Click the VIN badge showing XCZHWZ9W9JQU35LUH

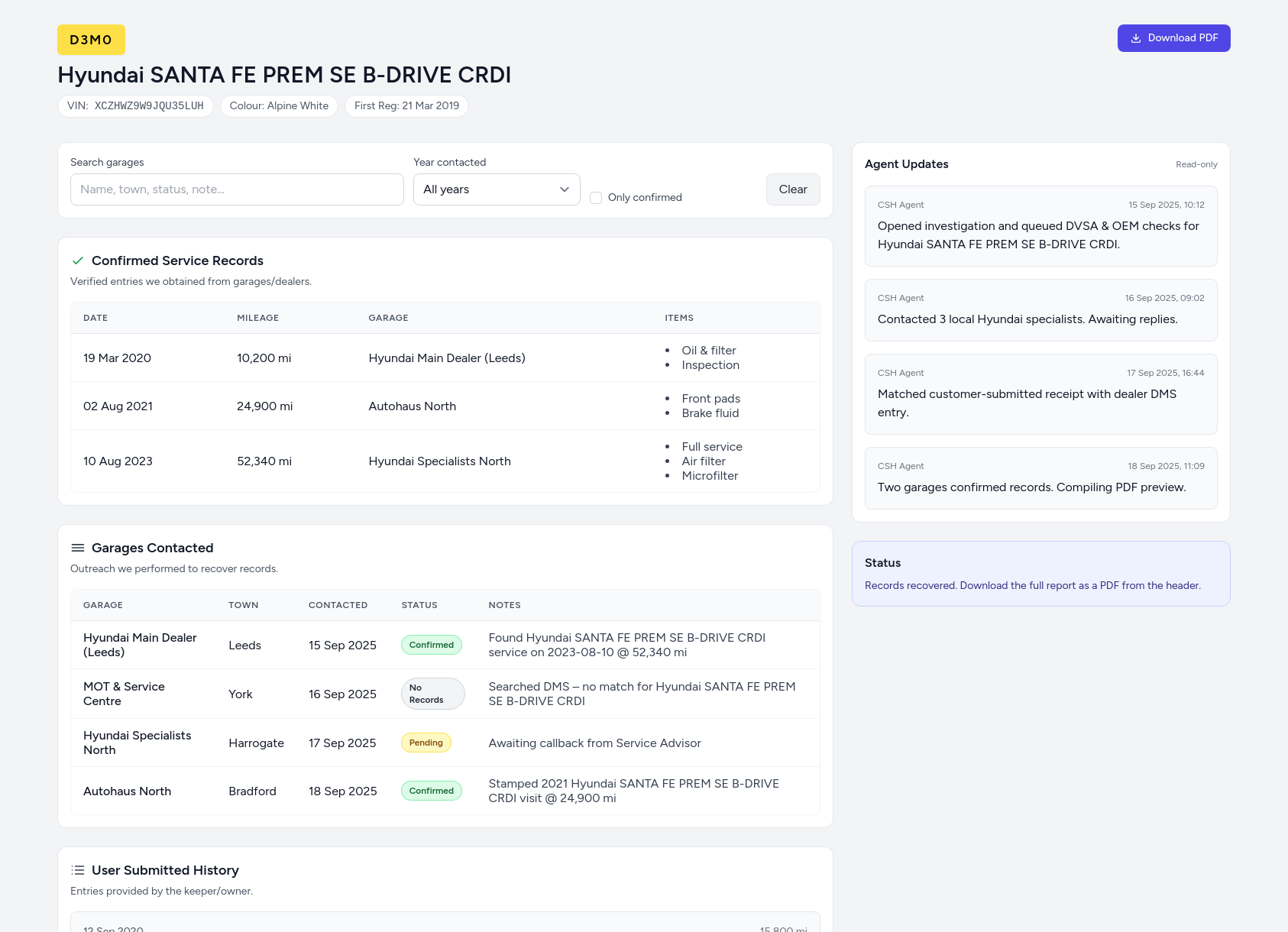click(x=135, y=105)
